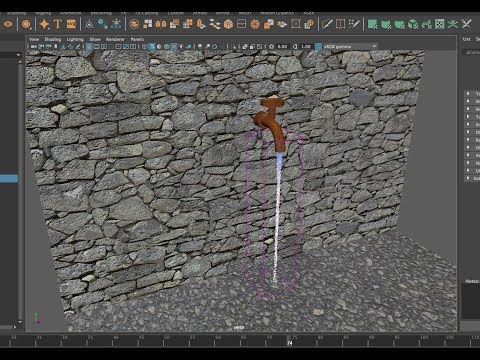This screenshot has height=360, width=480.
Task: Click the first green flat square icon
Action: coord(372,24)
